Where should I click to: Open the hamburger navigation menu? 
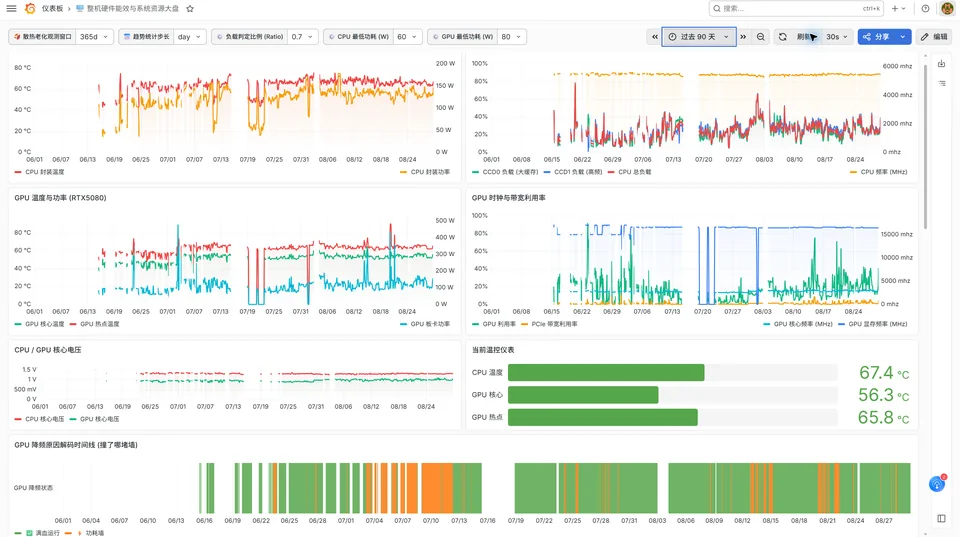point(11,9)
